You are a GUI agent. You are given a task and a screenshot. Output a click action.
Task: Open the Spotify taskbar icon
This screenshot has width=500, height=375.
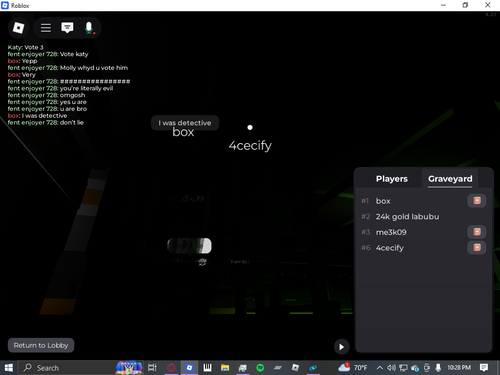click(x=260, y=368)
